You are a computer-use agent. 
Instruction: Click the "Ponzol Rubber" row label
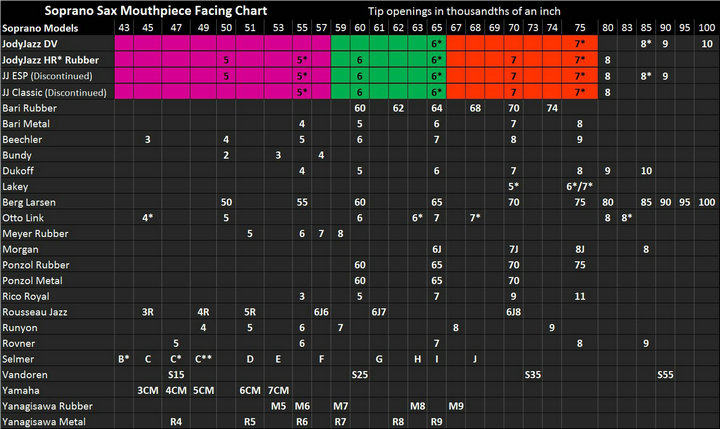[x=36, y=265]
